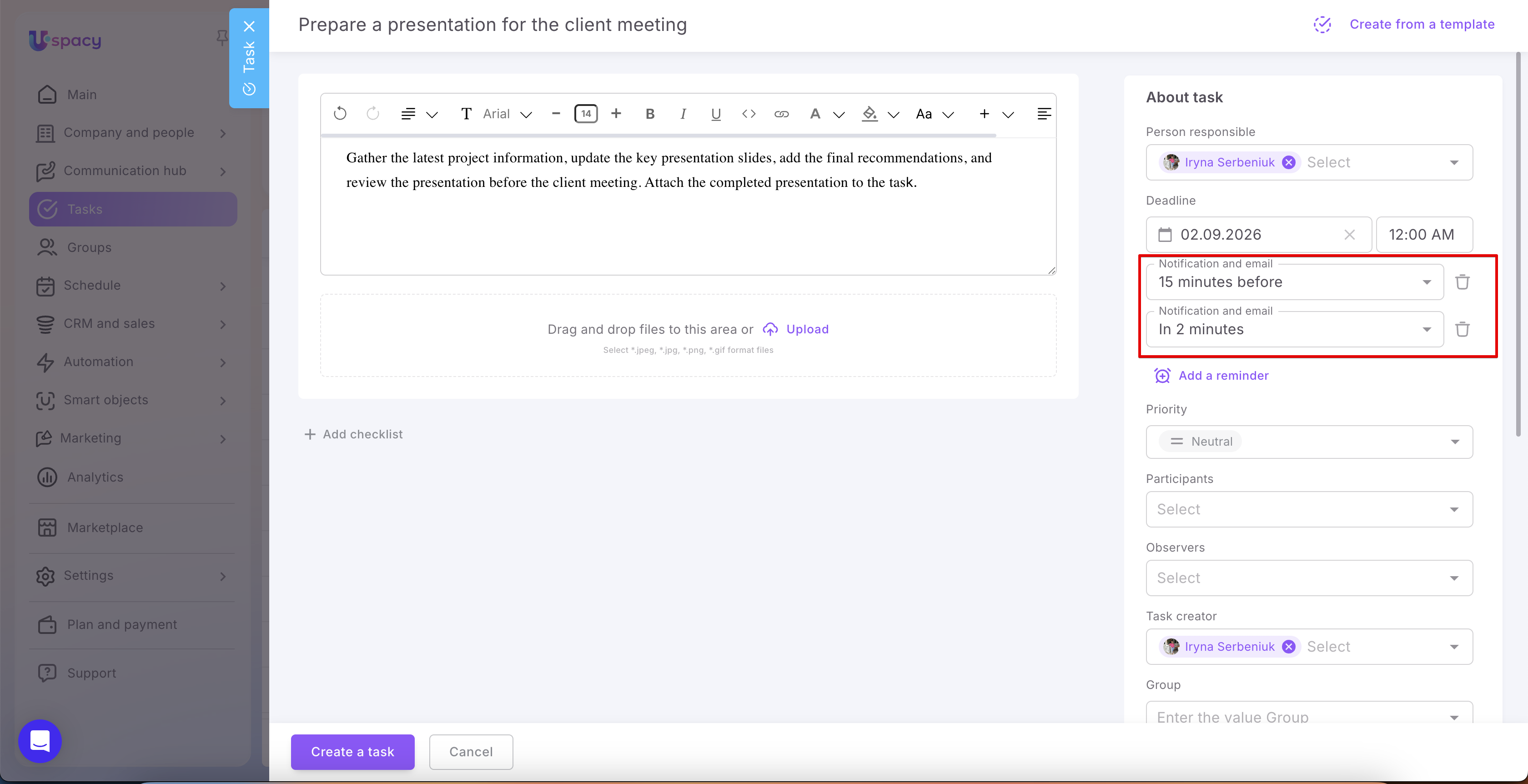
Task: Toggle underline text formatting
Action: (x=716, y=114)
